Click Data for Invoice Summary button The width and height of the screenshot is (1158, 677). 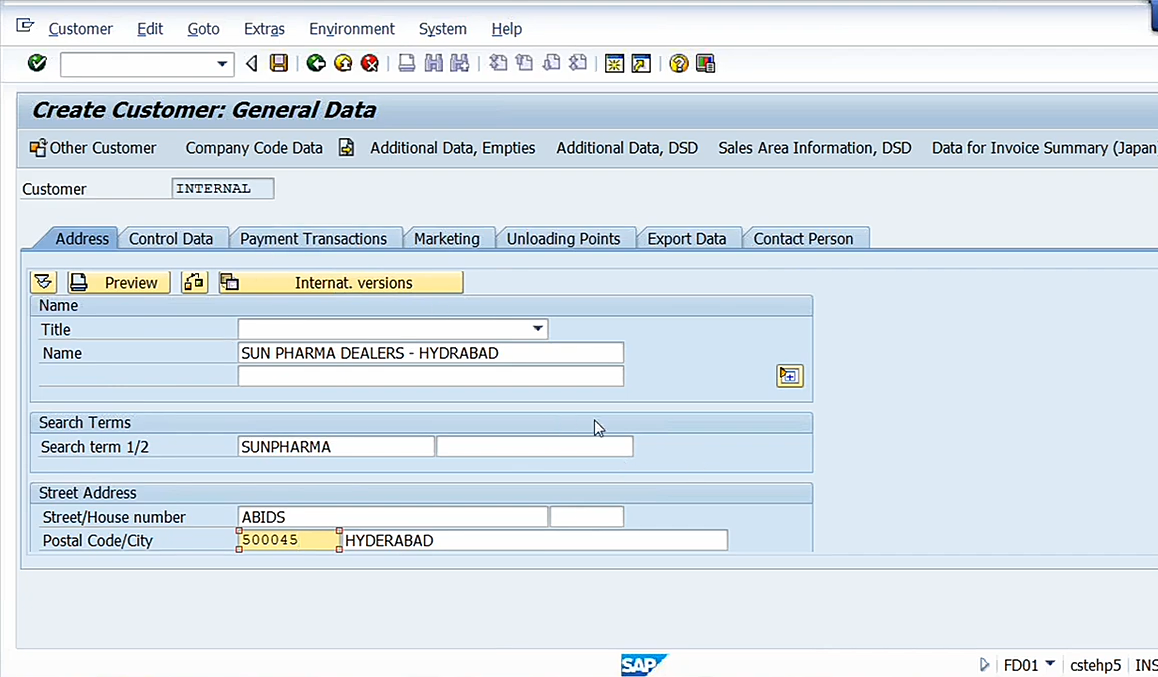point(1044,148)
